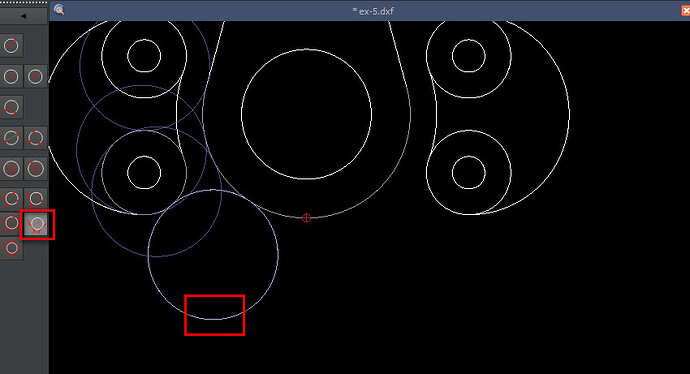Select the tangent circle tool left of the highlighted one

(11, 224)
